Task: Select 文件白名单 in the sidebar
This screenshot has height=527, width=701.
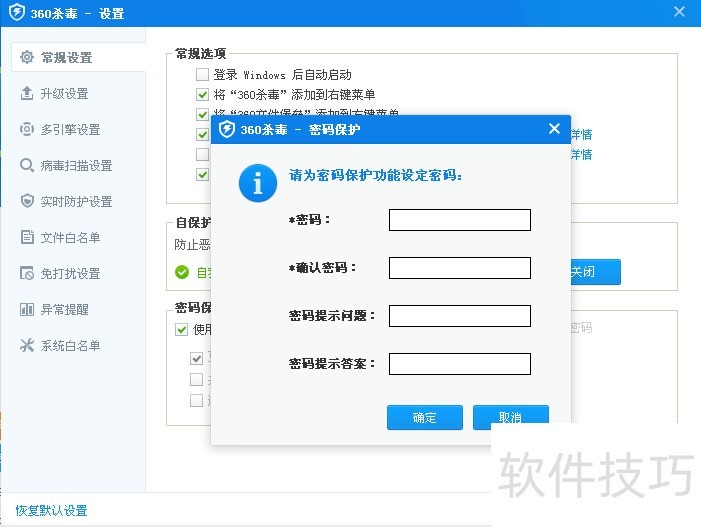Action: coord(70,237)
